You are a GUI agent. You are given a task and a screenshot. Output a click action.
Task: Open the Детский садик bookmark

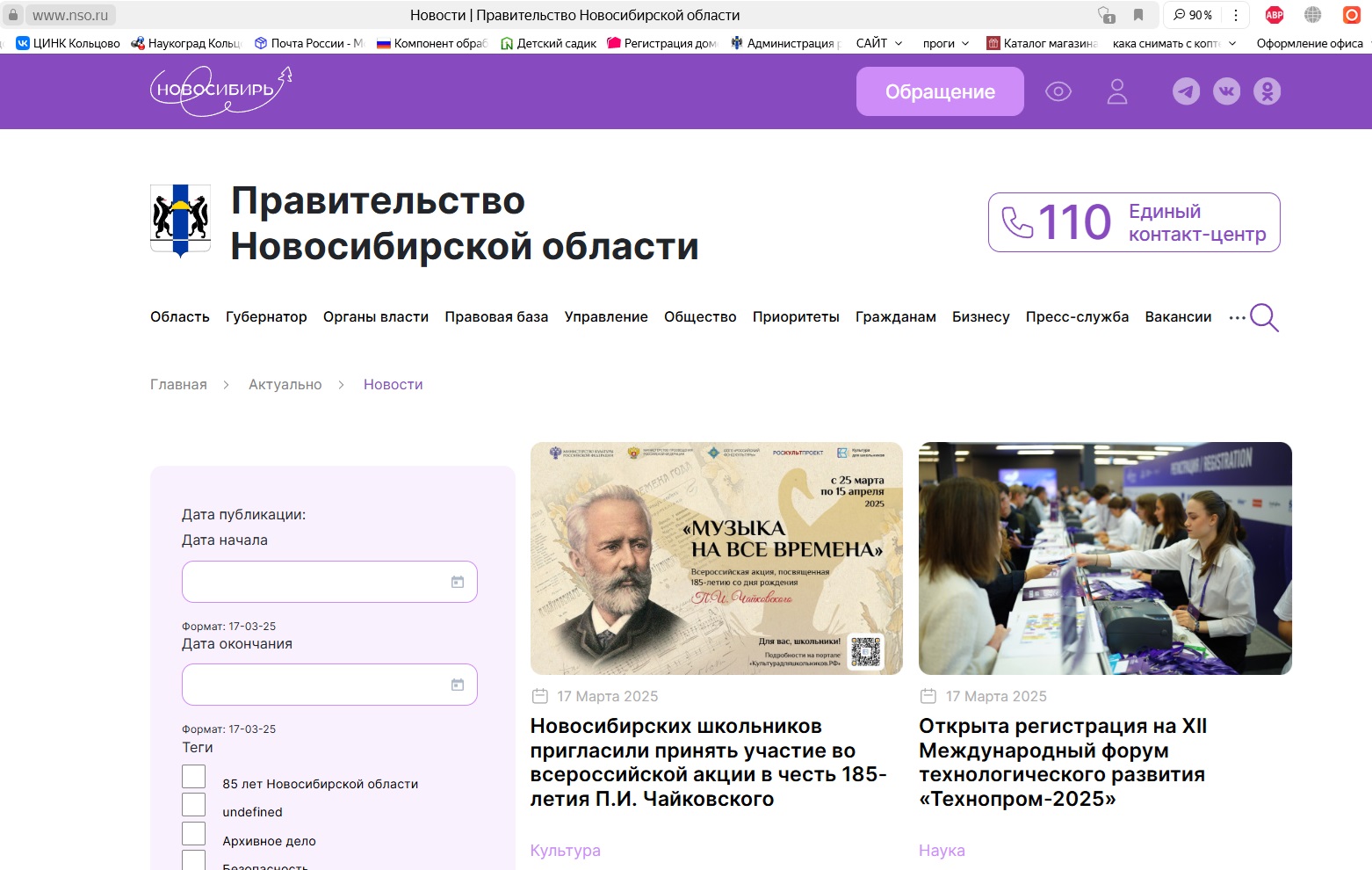(548, 43)
